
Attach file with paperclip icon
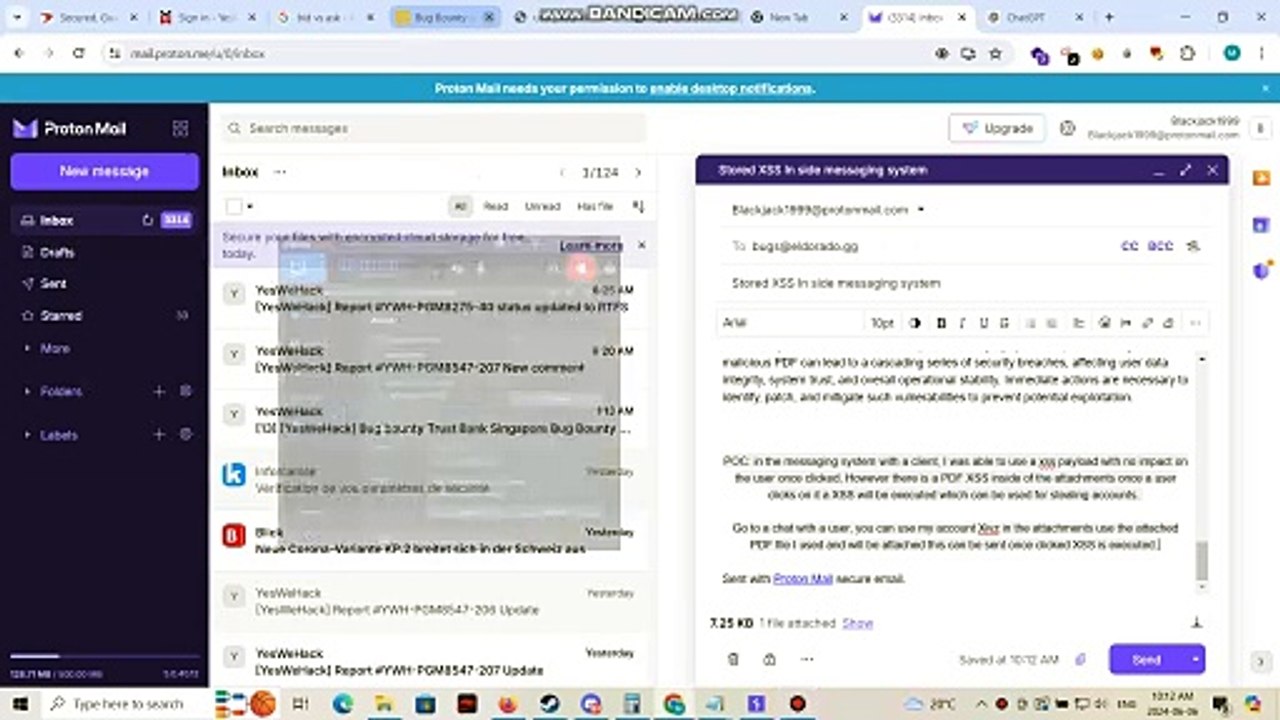tap(1080, 659)
